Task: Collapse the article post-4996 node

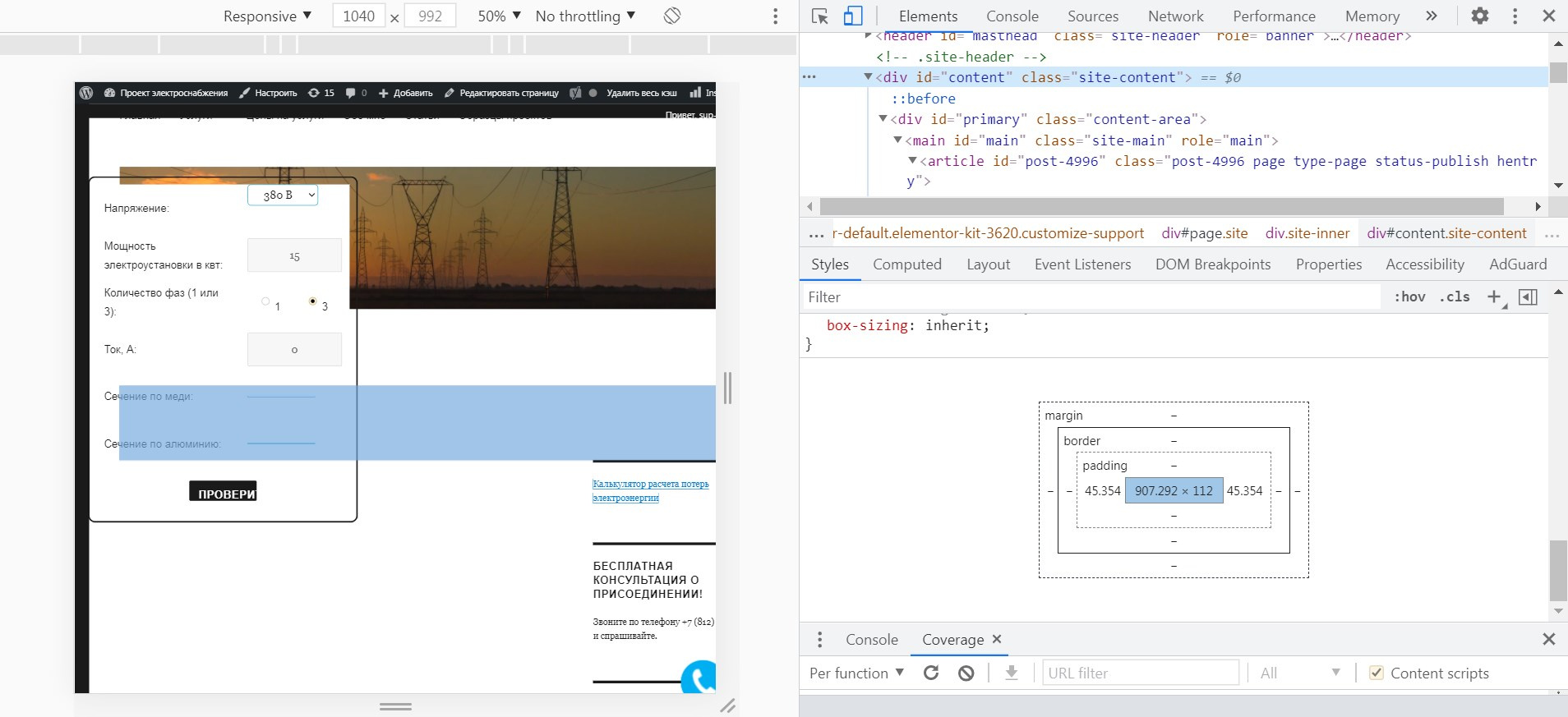Action: (912, 161)
